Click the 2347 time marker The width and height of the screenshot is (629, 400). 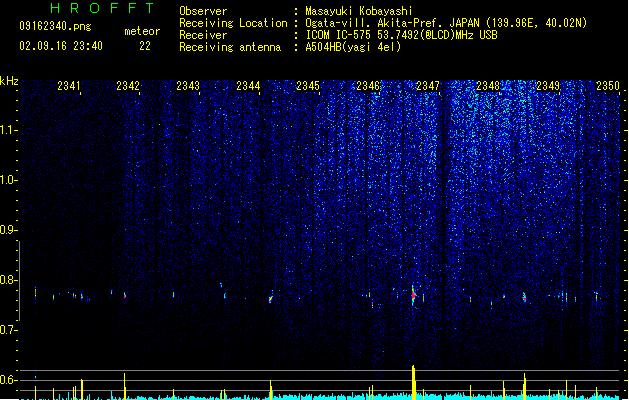[x=428, y=86]
